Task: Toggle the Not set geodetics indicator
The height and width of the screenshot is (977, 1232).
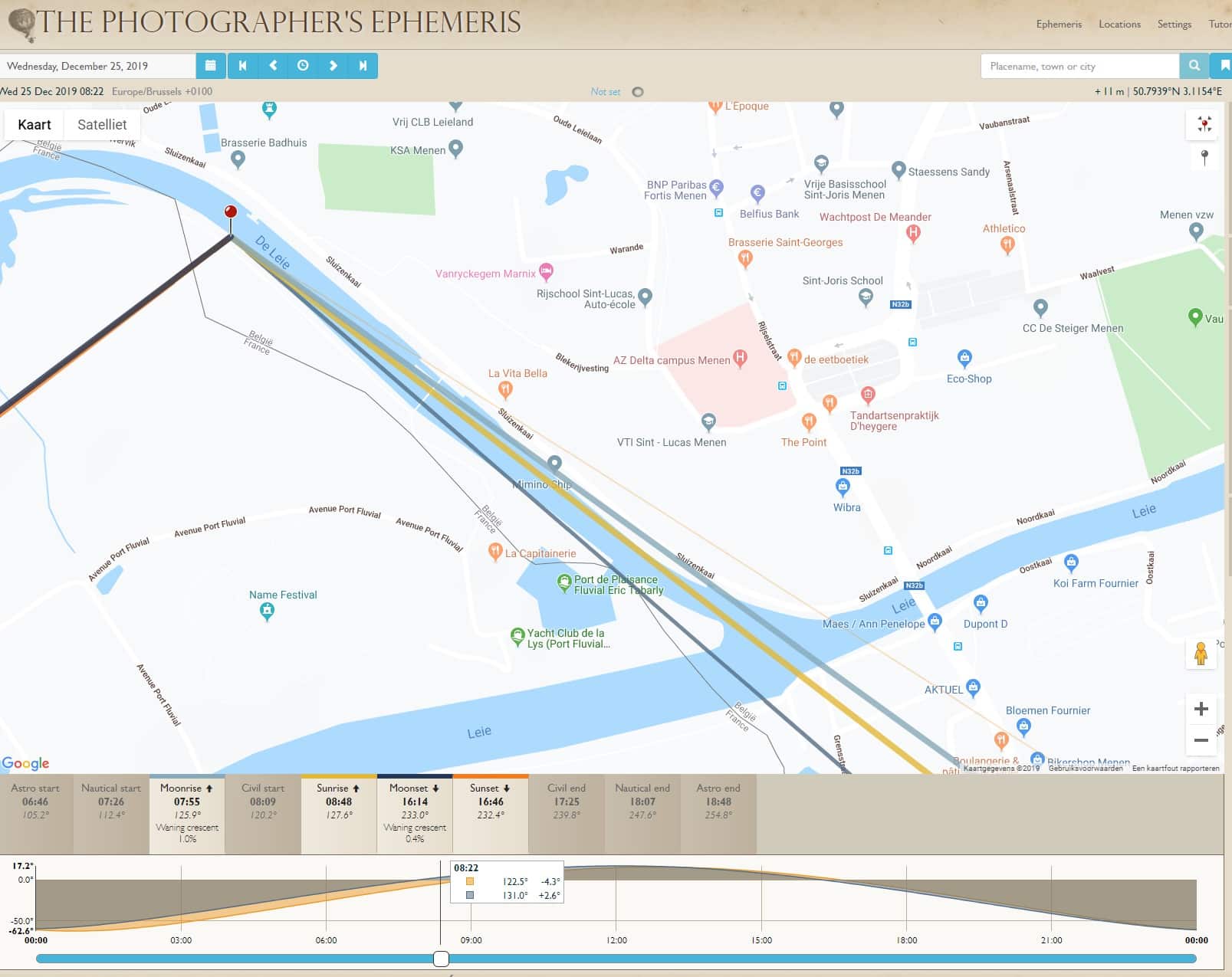Action: coord(638,92)
